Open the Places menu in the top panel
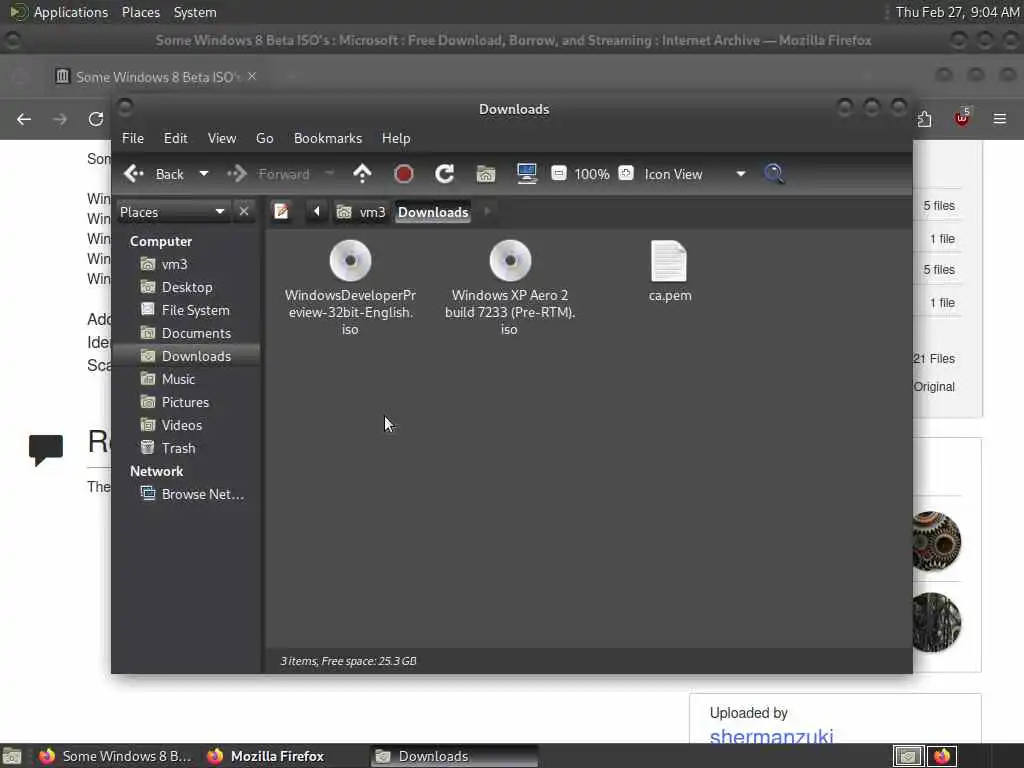This screenshot has width=1024, height=768. coord(140,12)
